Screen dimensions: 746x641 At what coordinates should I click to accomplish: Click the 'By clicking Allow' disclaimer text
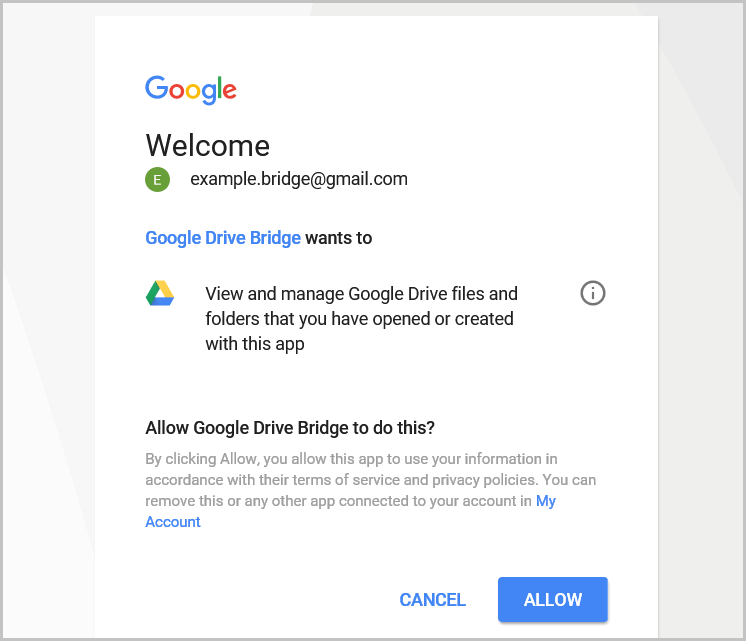click(371, 490)
